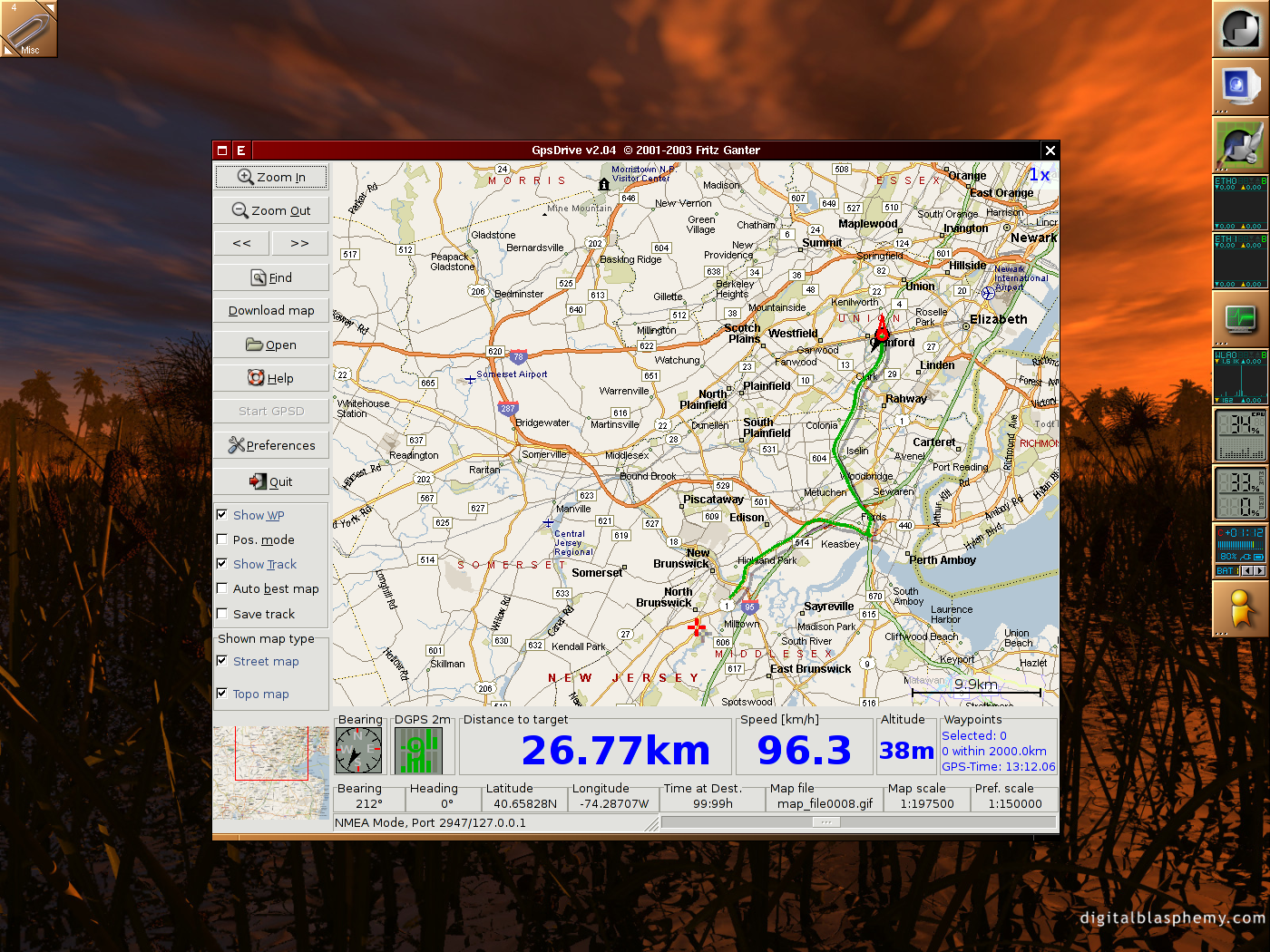Click the New Brunswick label on map
Viewport: 1270px width, 952px height.
[x=682, y=558]
